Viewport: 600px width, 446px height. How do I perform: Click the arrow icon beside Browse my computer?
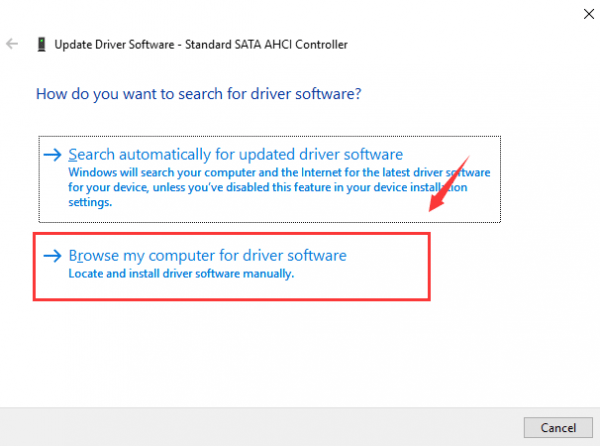tap(52, 256)
